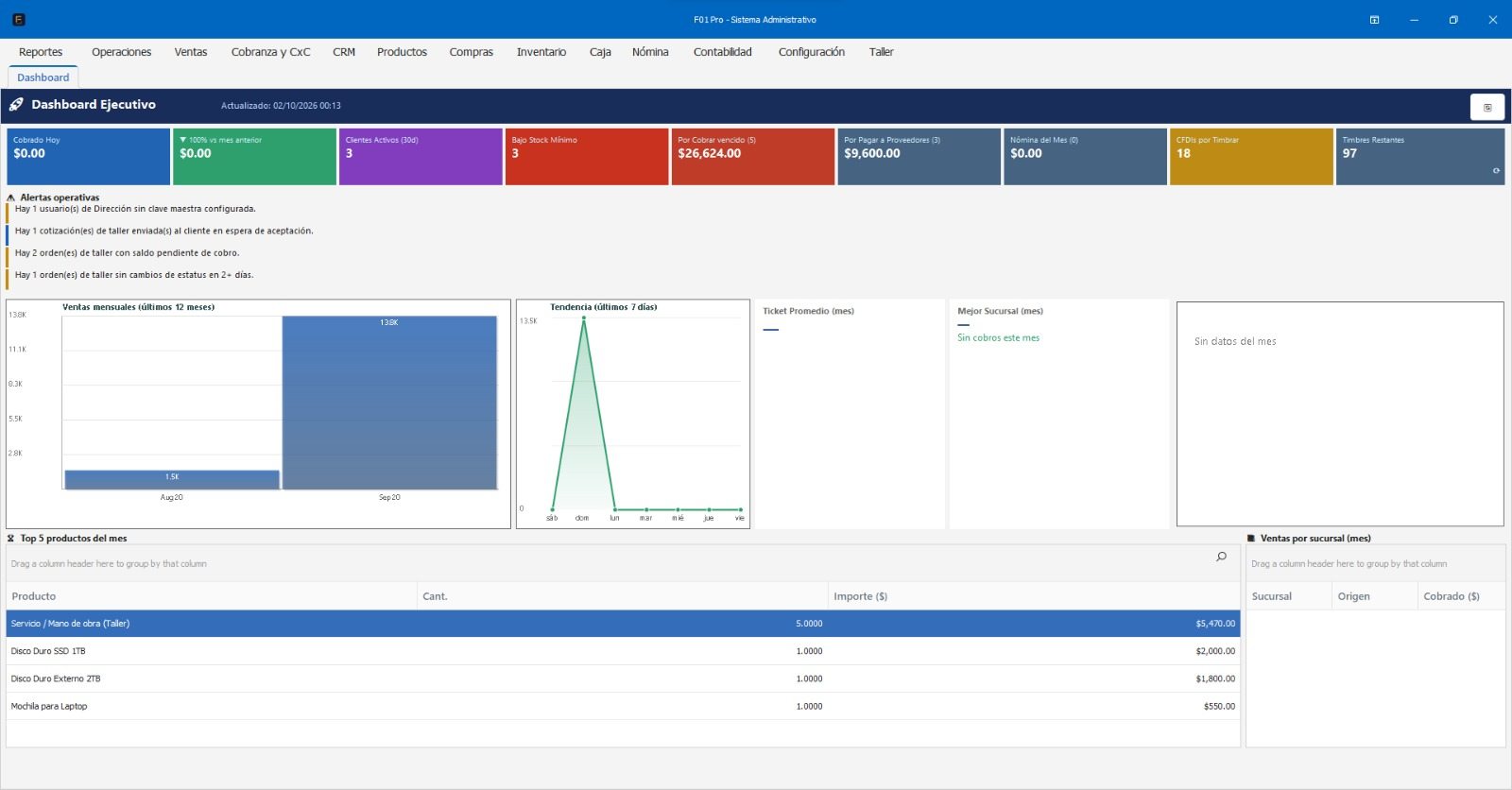
Task: Click the Cobrado ($) column header
Action: click(x=1461, y=596)
